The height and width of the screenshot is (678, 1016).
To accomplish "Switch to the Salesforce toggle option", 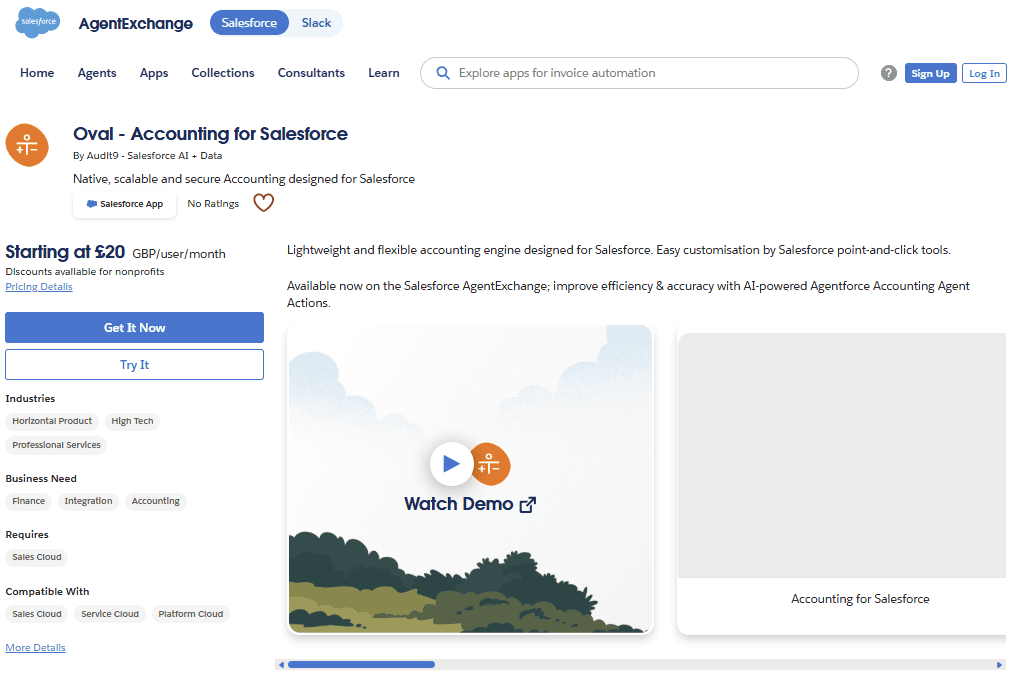I will tap(249, 23).
